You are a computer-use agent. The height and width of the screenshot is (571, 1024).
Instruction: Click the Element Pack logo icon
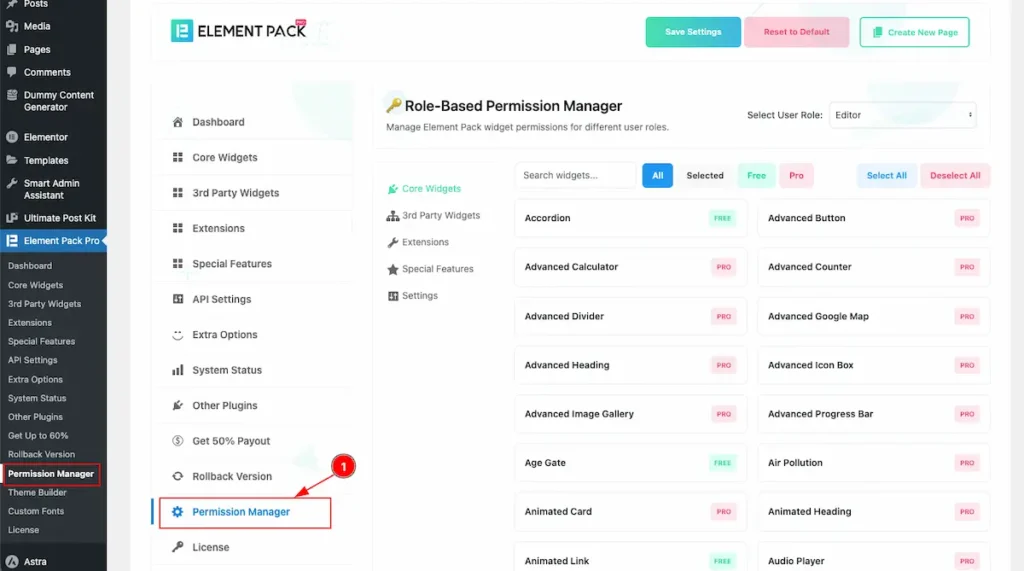(x=182, y=31)
